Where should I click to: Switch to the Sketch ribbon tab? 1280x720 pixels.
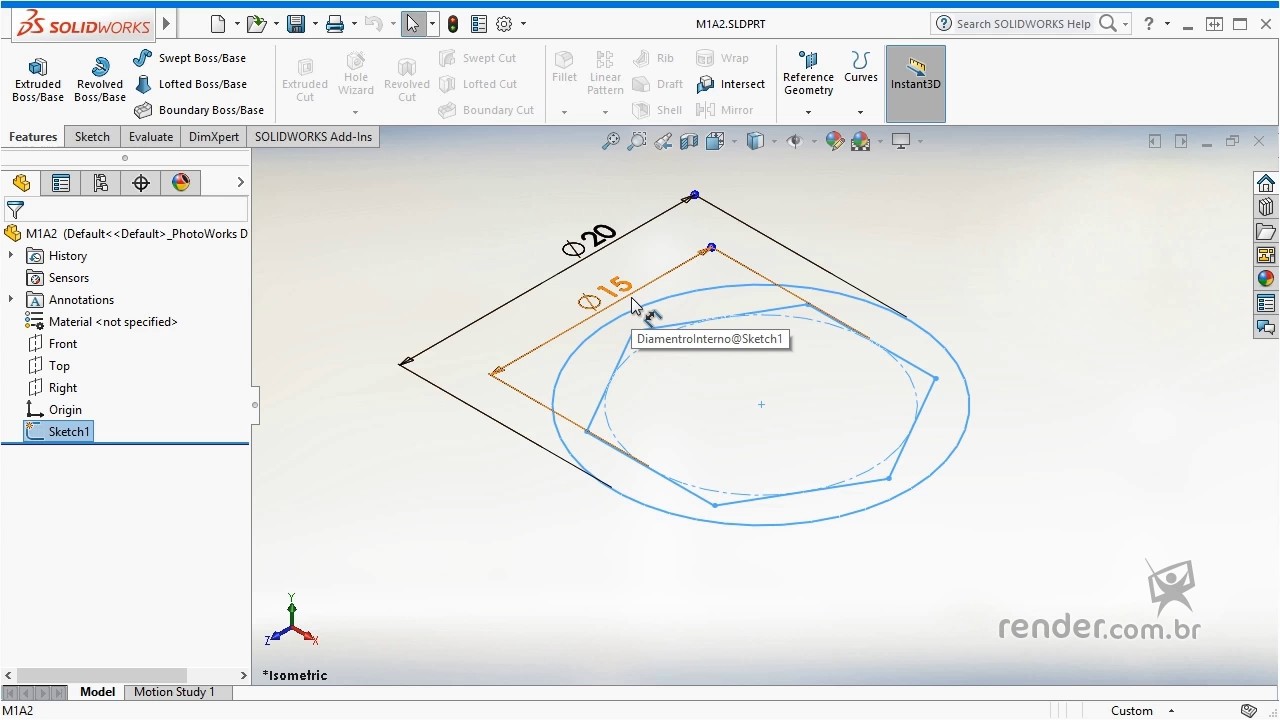[x=92, y=137]
